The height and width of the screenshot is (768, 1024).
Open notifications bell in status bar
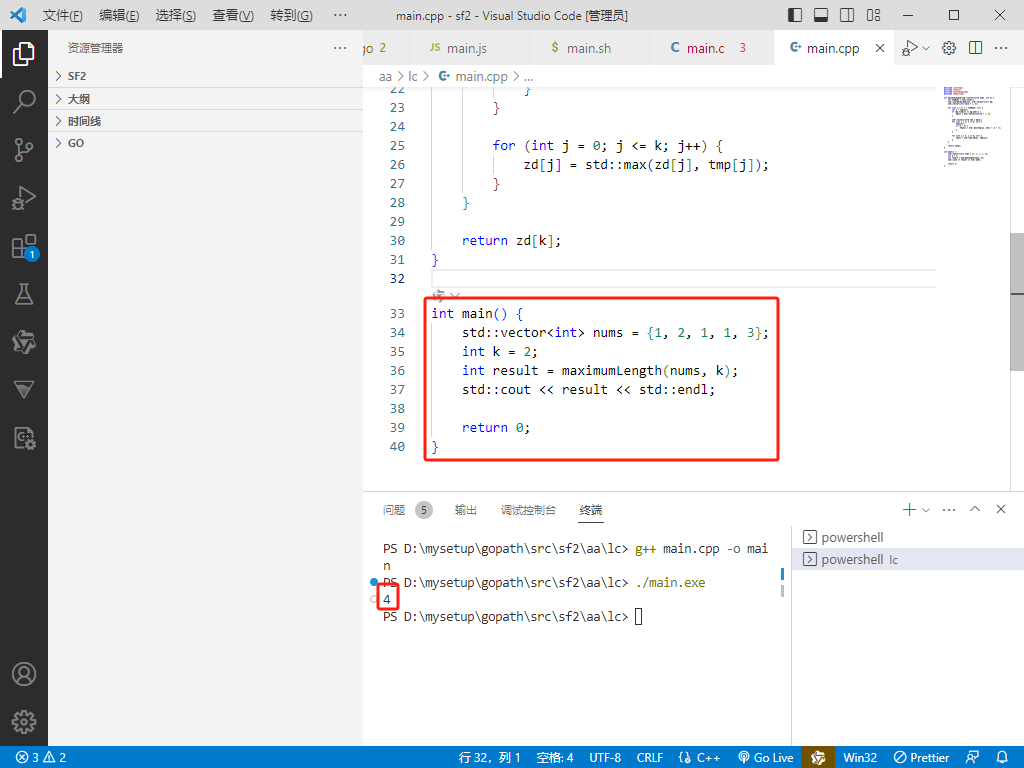pos(1002,758)
